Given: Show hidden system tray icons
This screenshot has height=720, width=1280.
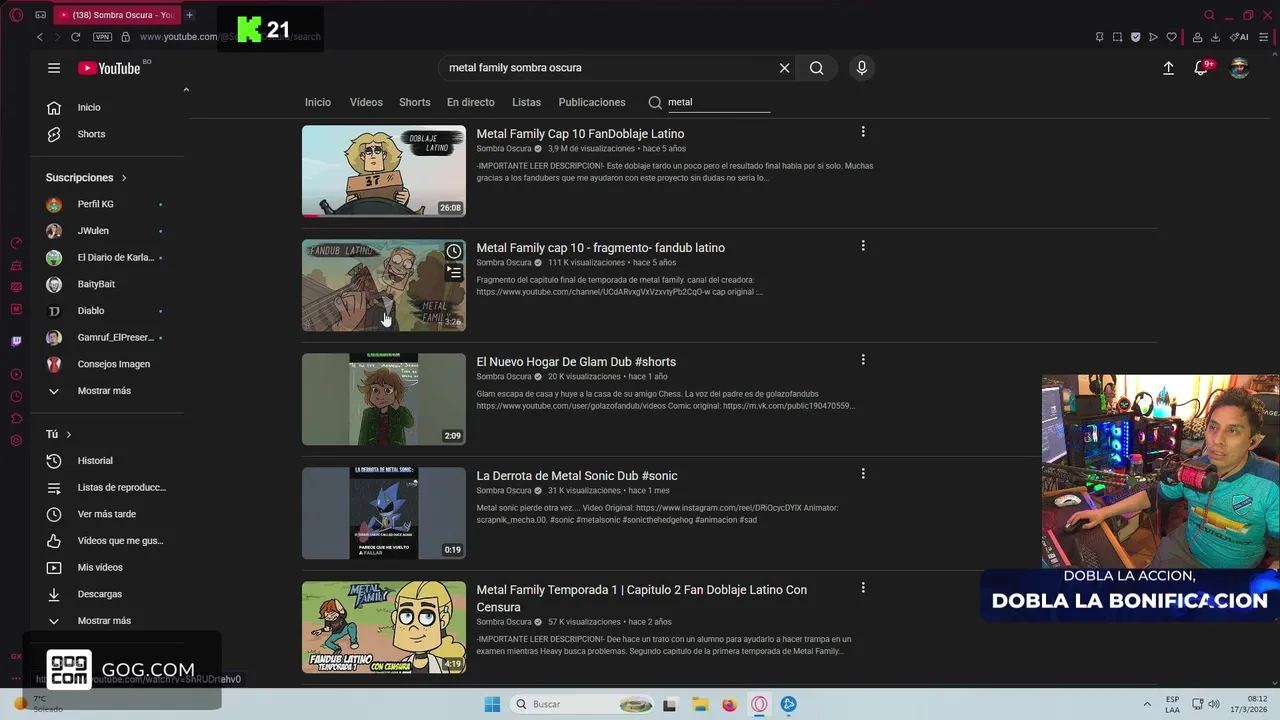Looking at the screenshot, I should 1147,704.
